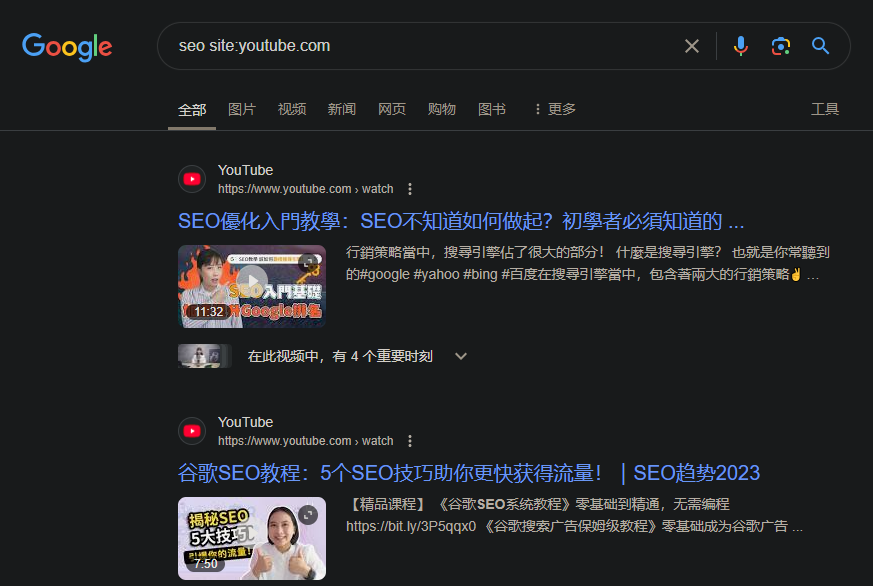Image resolution: width=873 pixels, height=586 pixels.
Task: Switch to the 新闻 tab
Action: click(342, 109)
